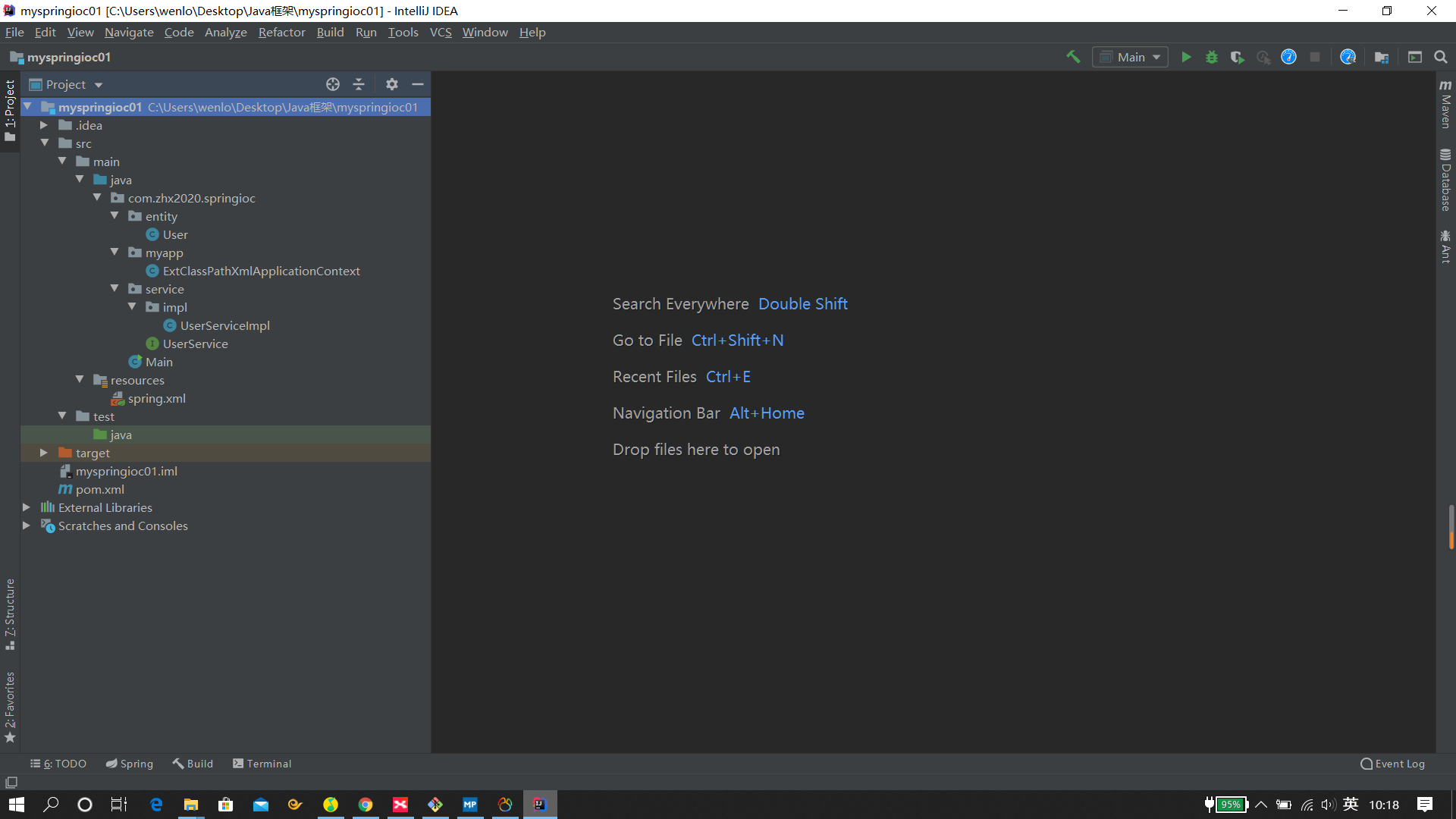Build project with the hammer icon
This screenshot has height=819, width=1456.
tap(1073, 57)
